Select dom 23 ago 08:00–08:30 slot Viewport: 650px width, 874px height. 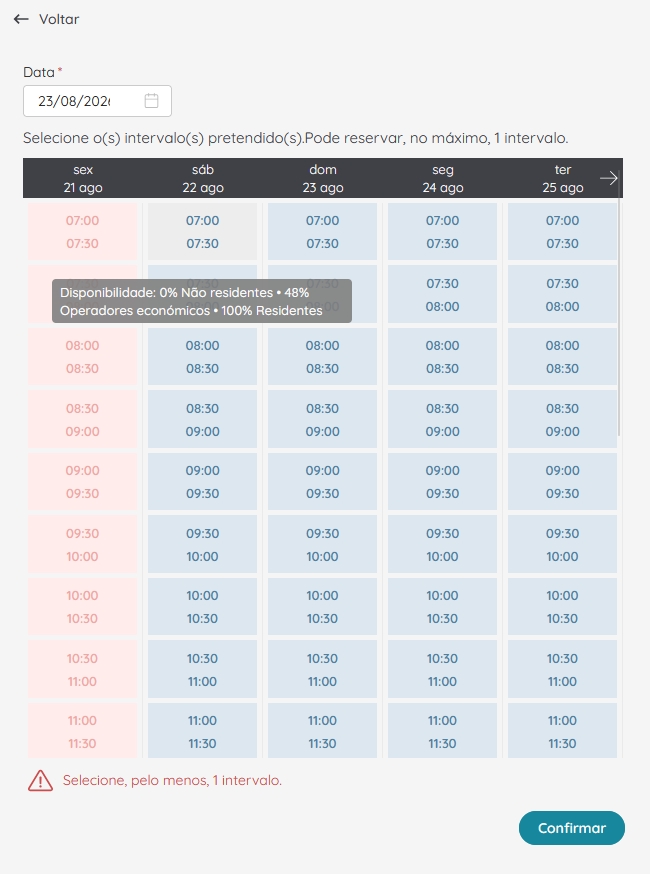tap(322, 357)
